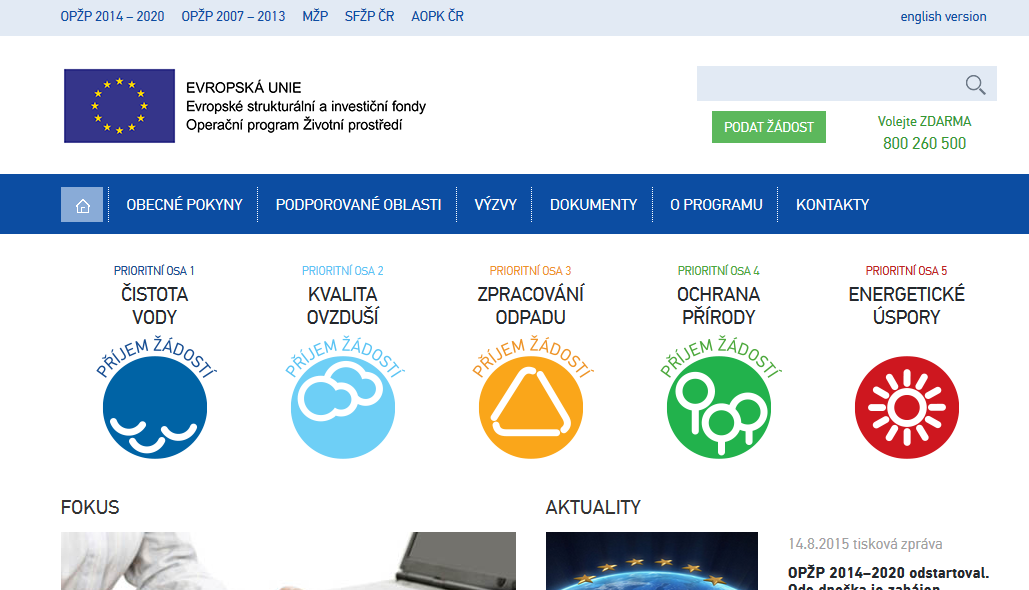1029x590 pixels.
Task: Click the home icon in navigation bar
Action: (x=82, y=204)
